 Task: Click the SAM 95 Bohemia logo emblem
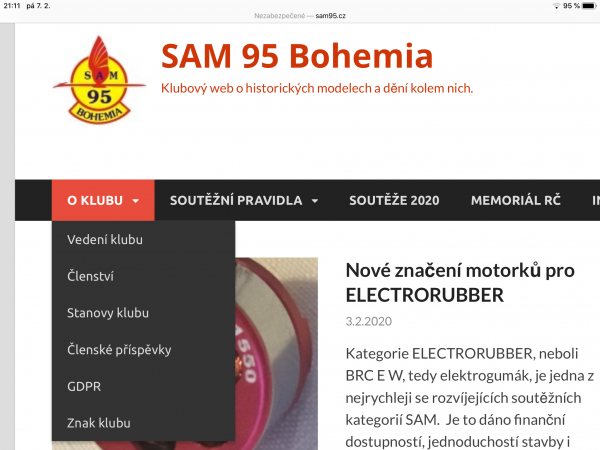pos(99,80)
